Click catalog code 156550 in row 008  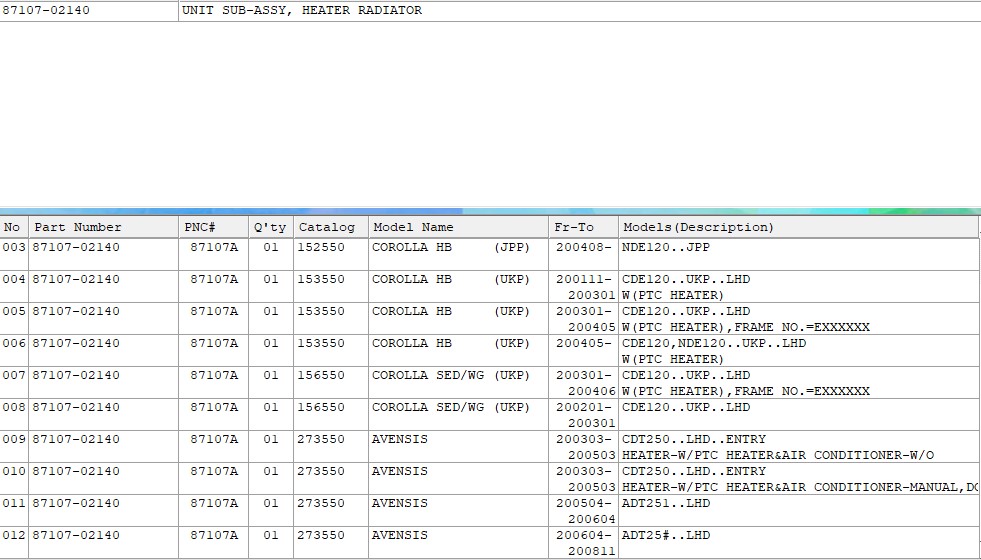pyautogui.click(x=321, y=407)
